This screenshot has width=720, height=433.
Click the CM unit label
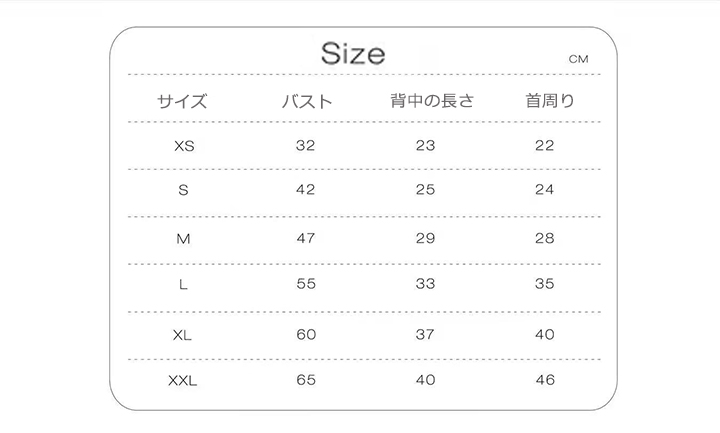click(578, 59)
